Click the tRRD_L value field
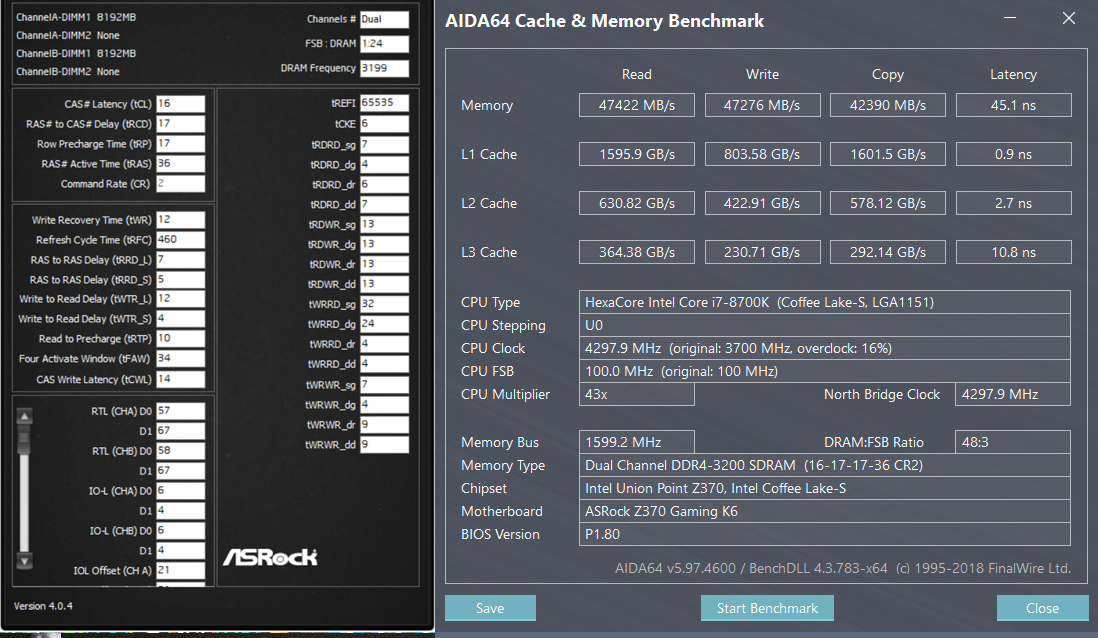Viewport: 1098px width, 638px height. (181, 259)
